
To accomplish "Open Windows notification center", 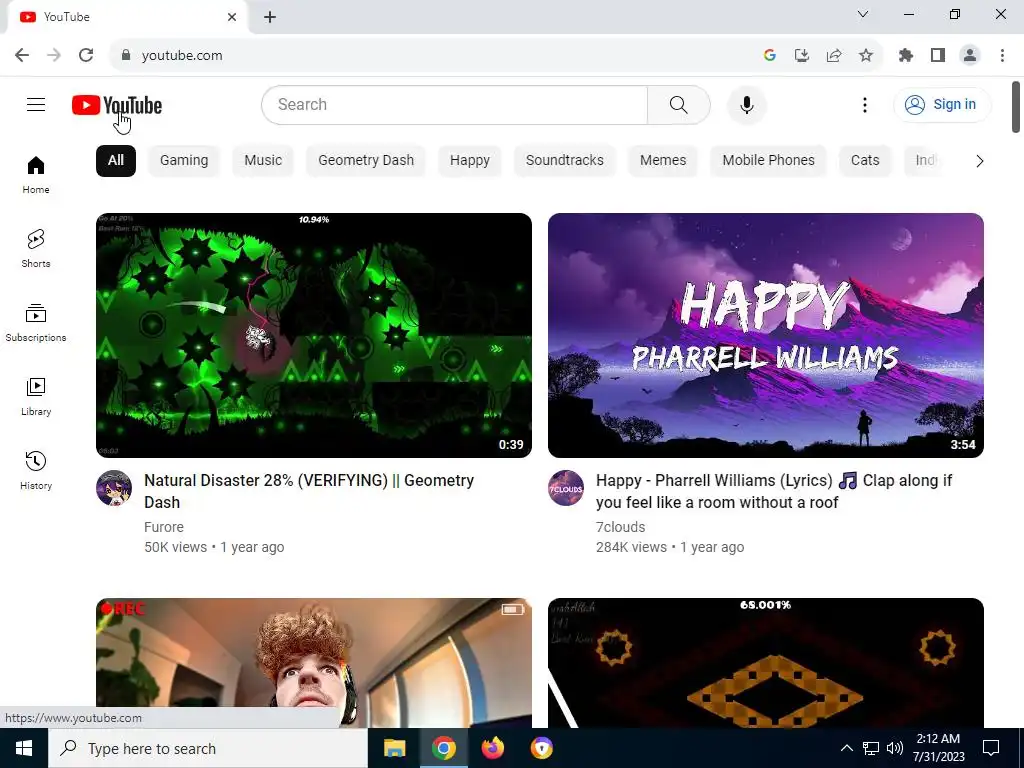I will [x=991, y=748].
